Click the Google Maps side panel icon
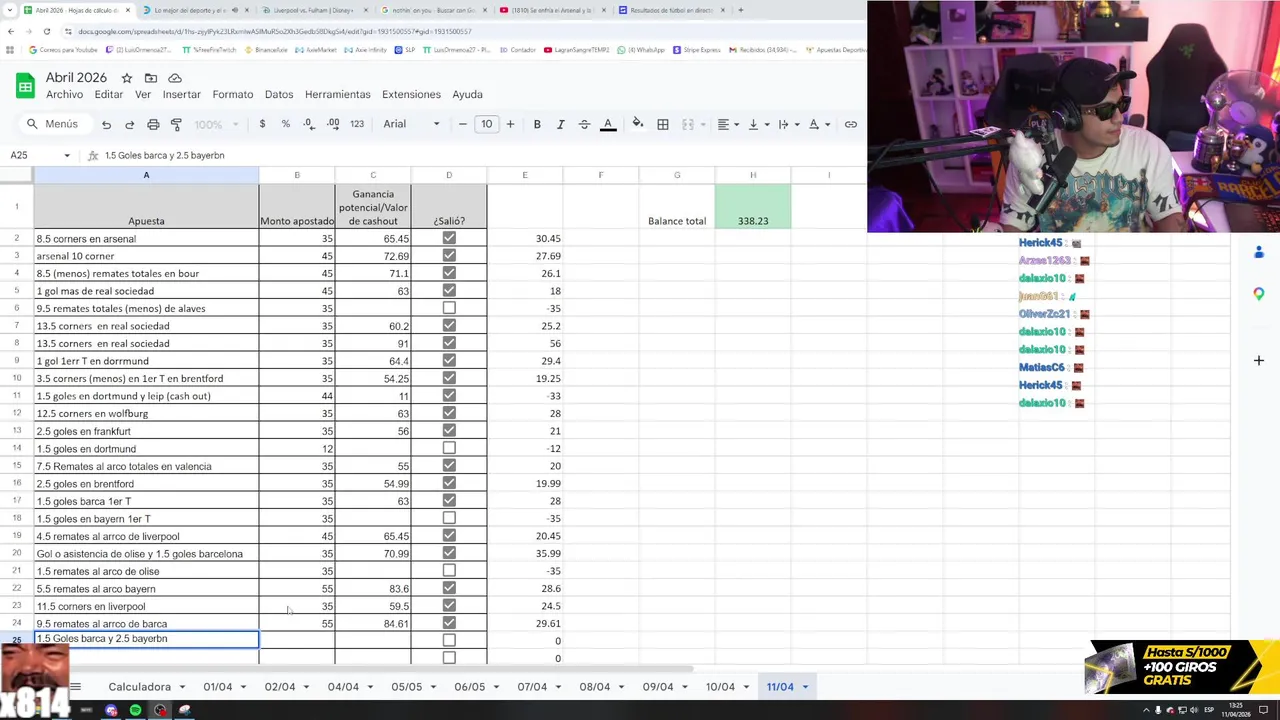This screenshot has width=1280, height=720. pyautogui.click(x=1259, y=293)
